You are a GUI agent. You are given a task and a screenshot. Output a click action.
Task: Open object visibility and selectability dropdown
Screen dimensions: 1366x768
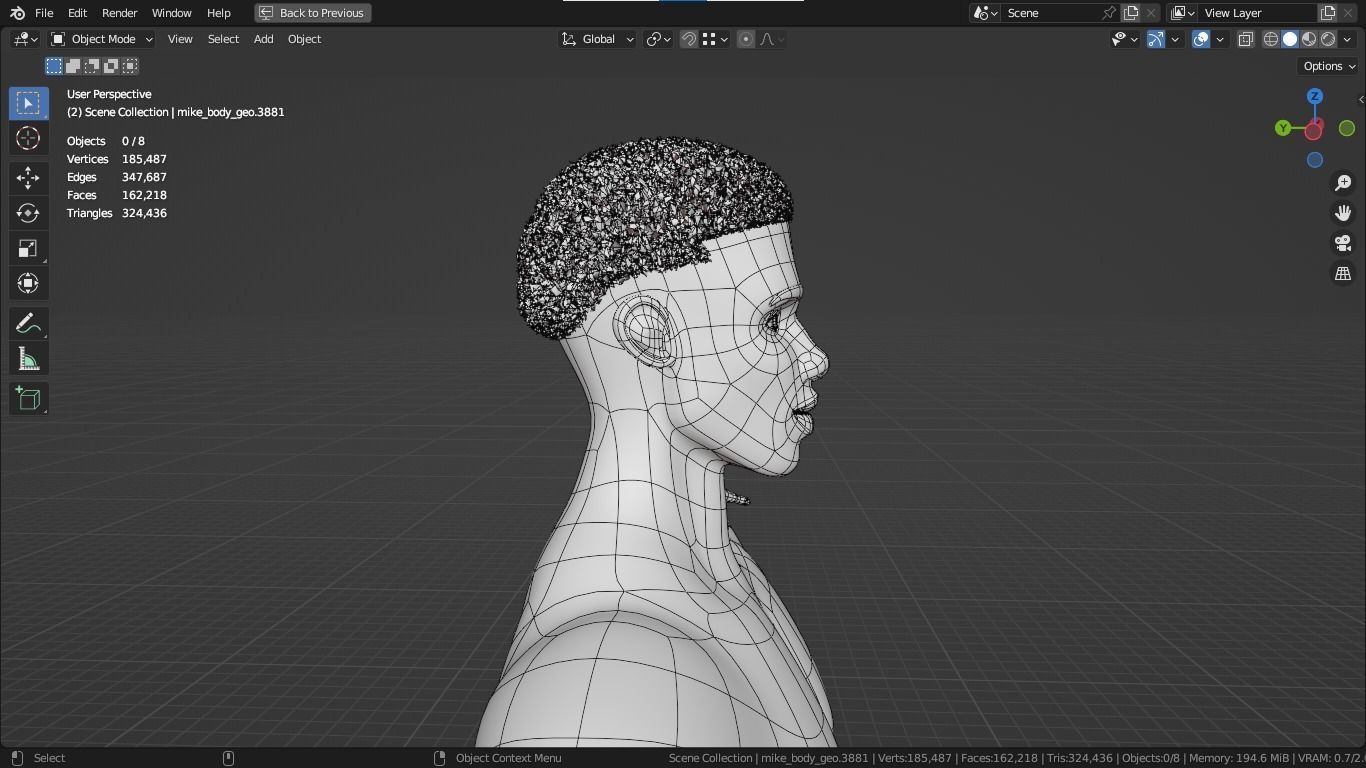pyautogui.click(x=1125, y=39)
